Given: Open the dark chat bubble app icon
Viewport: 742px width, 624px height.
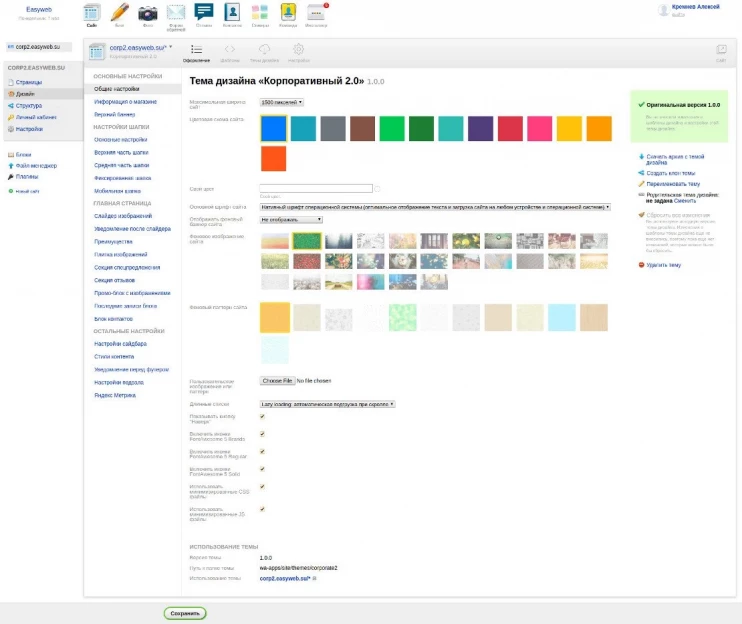Looking at the screenshot, I should tap(204, 14).
